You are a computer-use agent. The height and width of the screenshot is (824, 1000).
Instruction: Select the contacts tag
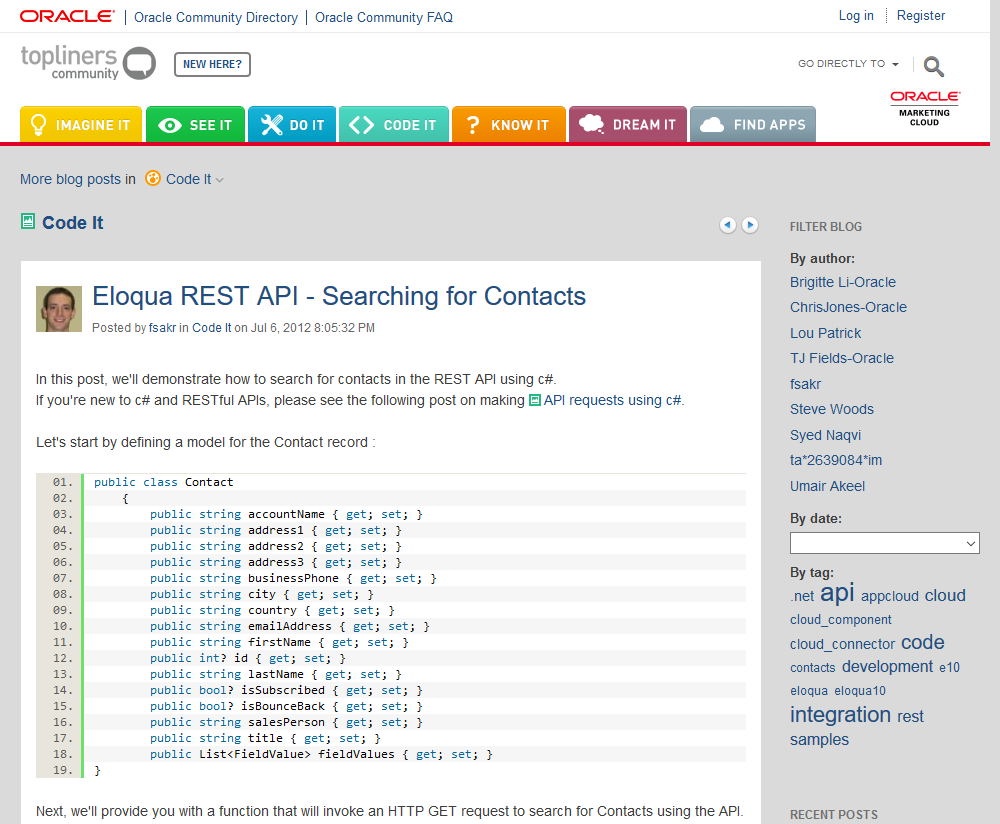pos(812,668)
